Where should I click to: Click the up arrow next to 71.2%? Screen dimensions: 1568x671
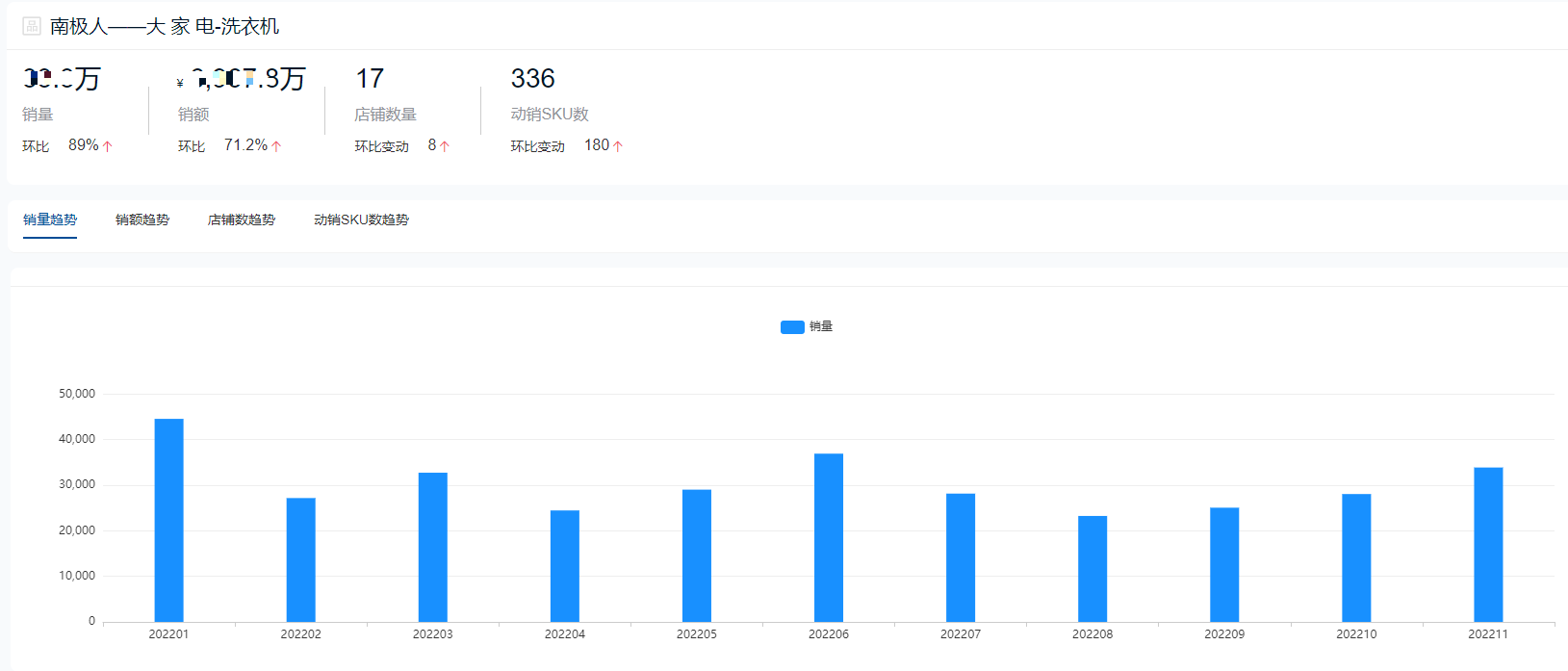[276, 146]
